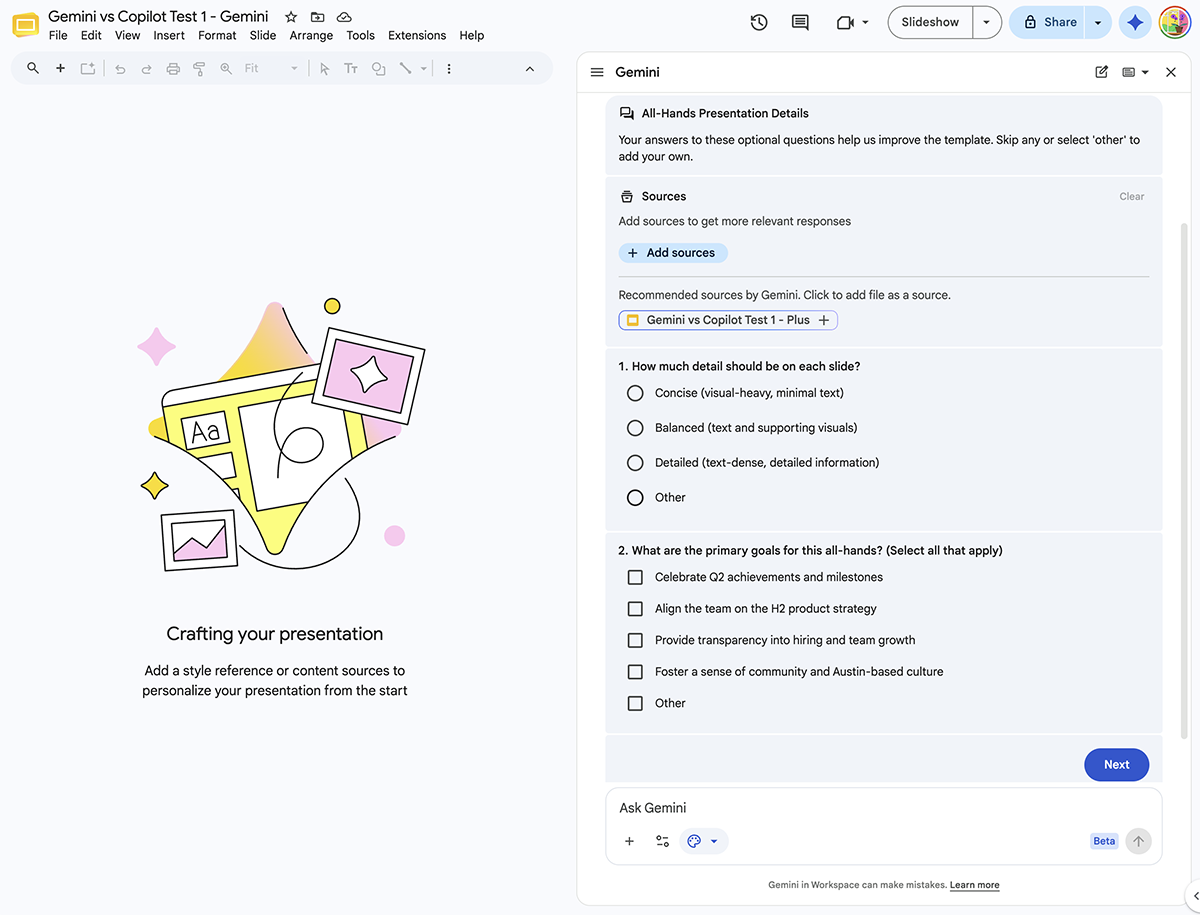
Task: Click the move to folder icon
Action: point(317,17)
